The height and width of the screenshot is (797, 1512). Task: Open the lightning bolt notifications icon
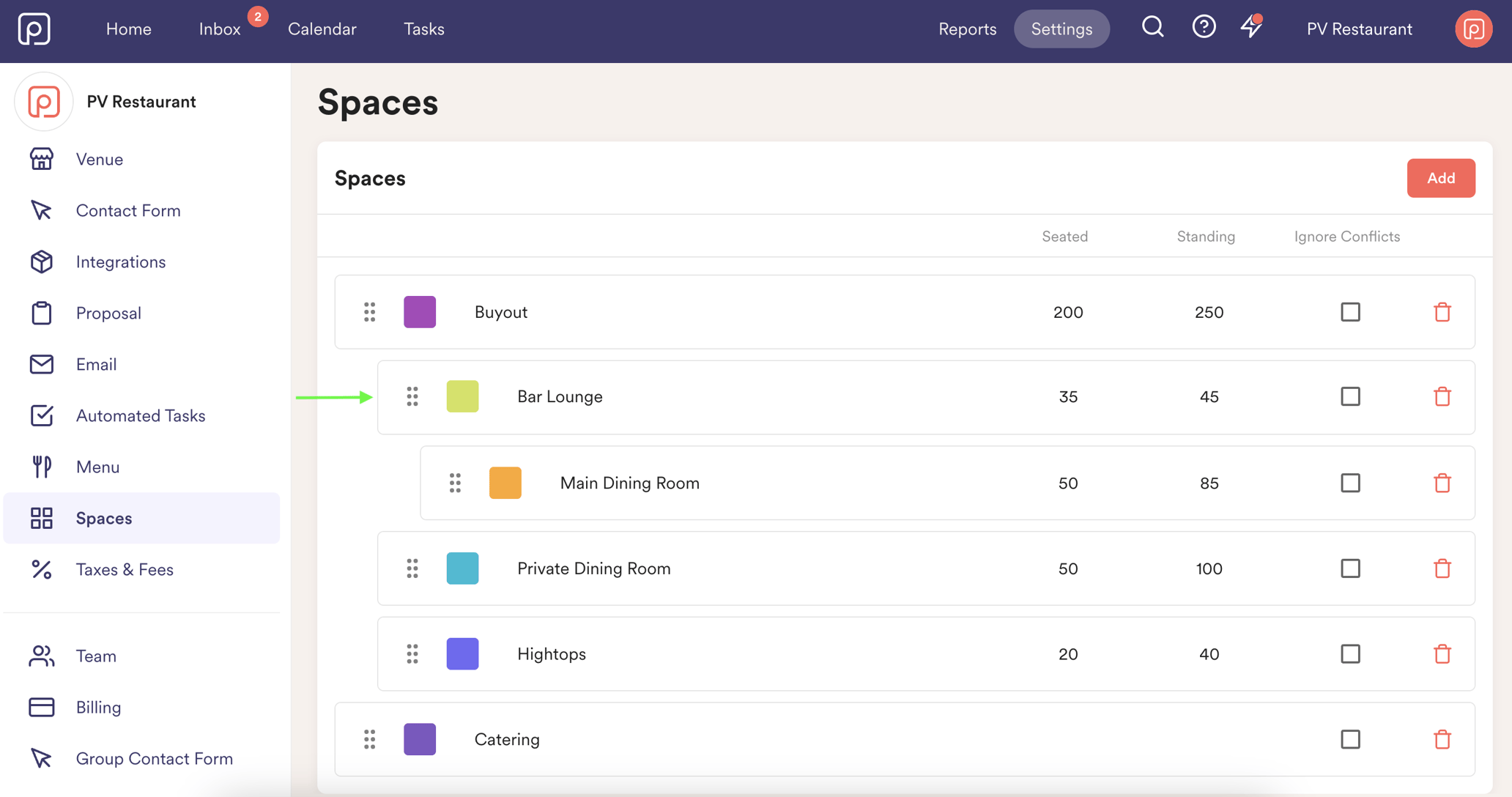click(1251, 28)
